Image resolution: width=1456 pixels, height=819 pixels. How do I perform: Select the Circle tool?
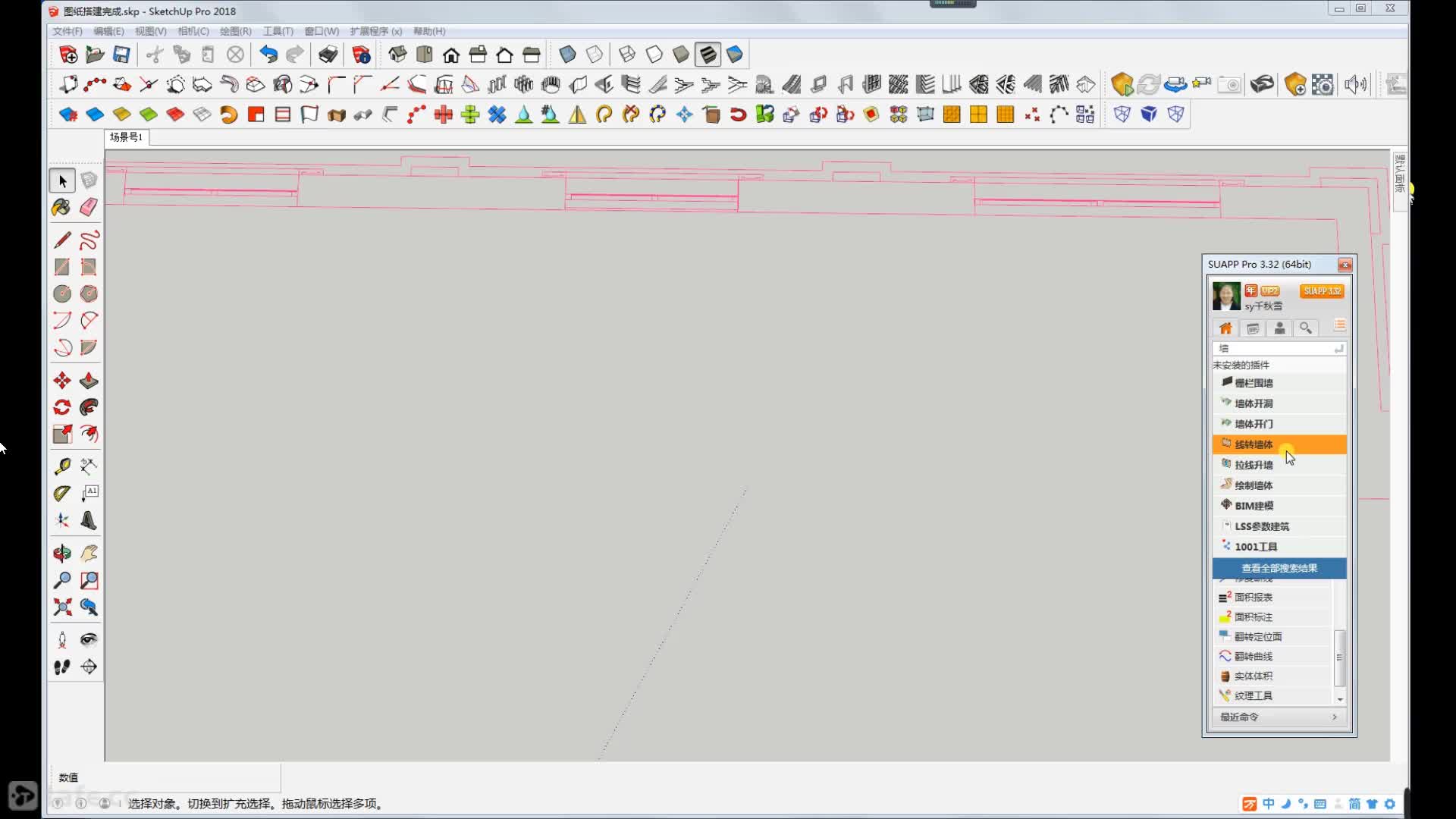[62, 293]
